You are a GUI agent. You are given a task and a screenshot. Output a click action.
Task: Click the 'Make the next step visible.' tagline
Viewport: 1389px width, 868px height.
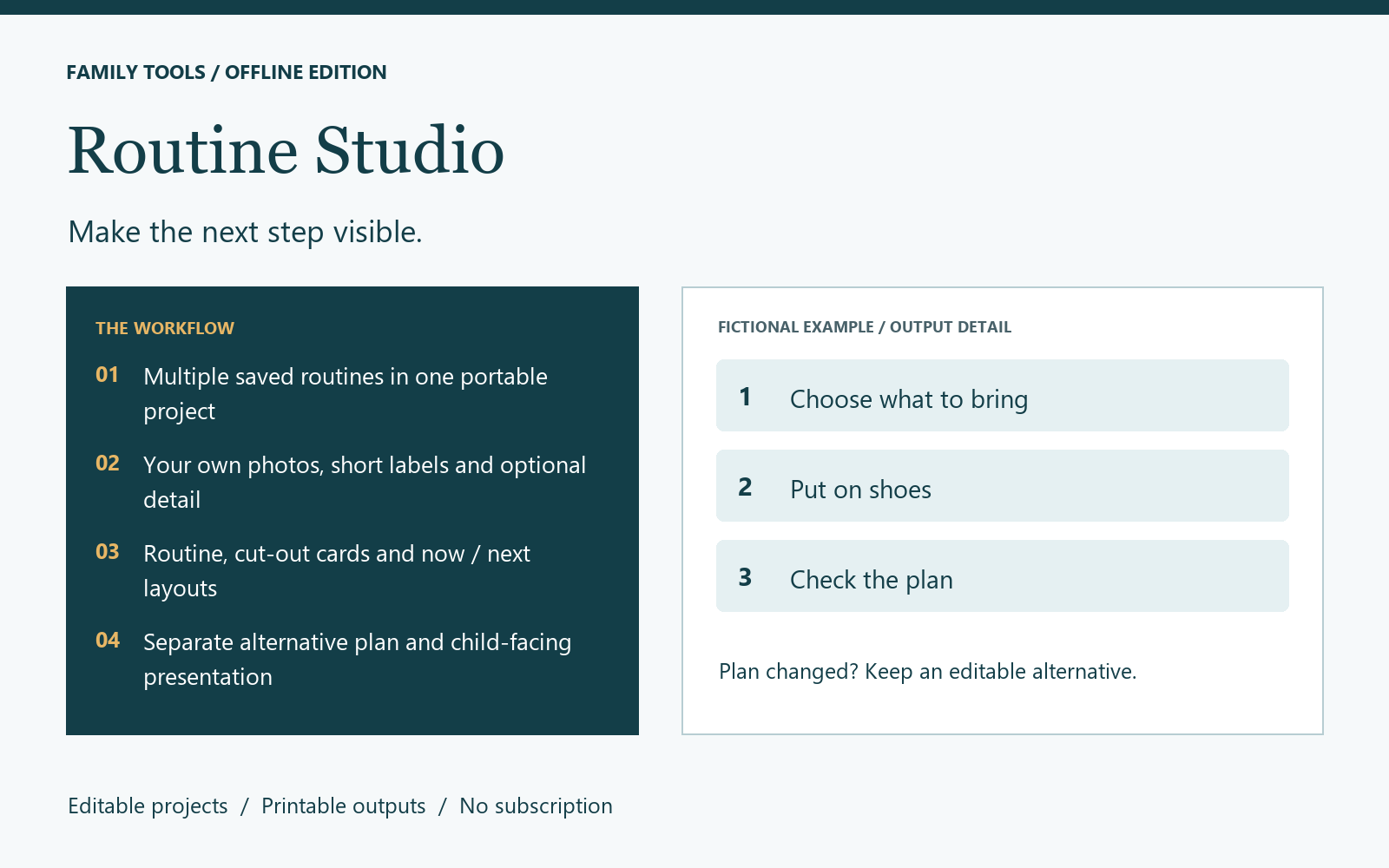pyautogui.click(x=245, y=232)
